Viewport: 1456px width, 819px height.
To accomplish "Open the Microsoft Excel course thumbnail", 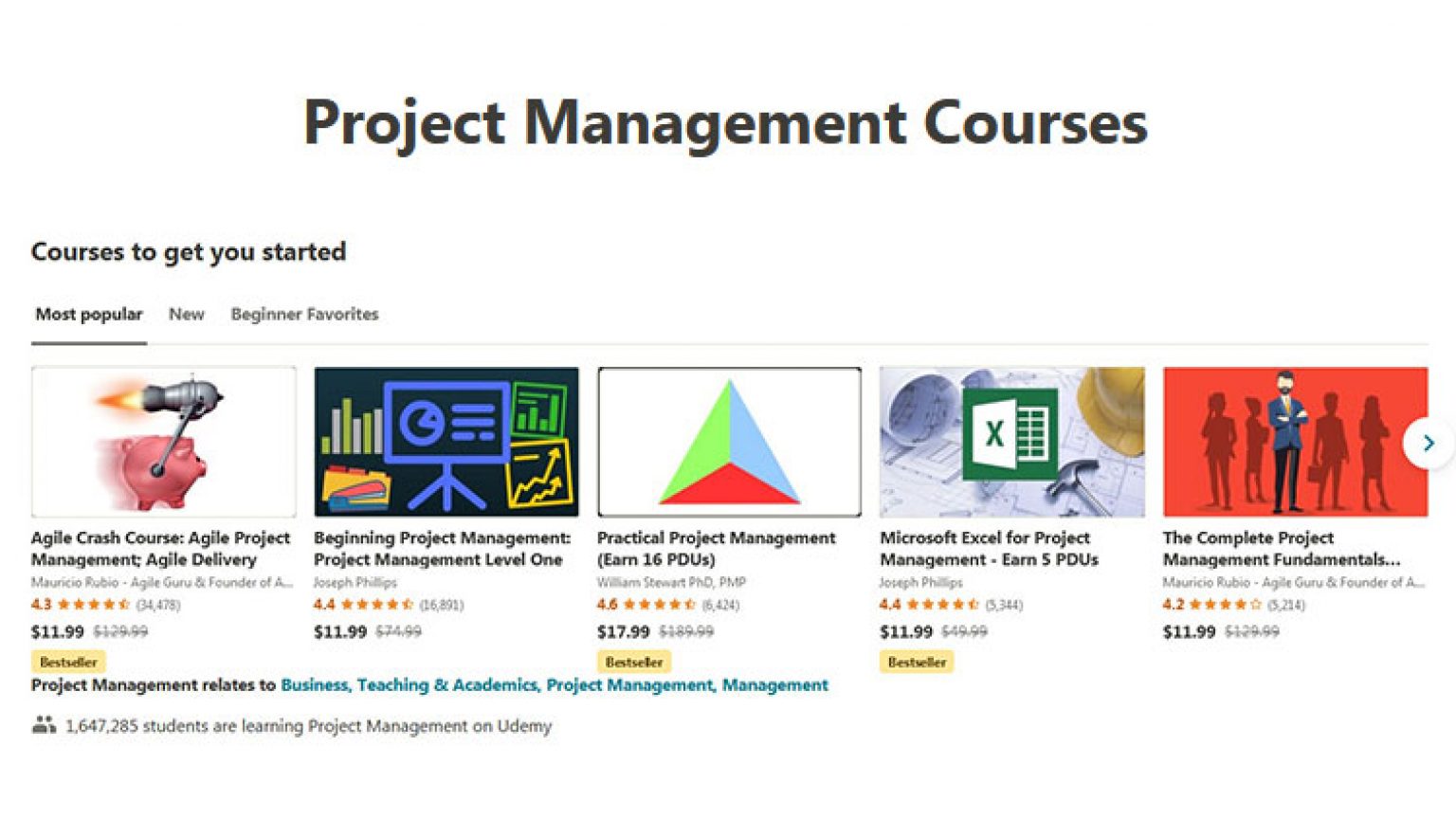I will click(1011, 442).
